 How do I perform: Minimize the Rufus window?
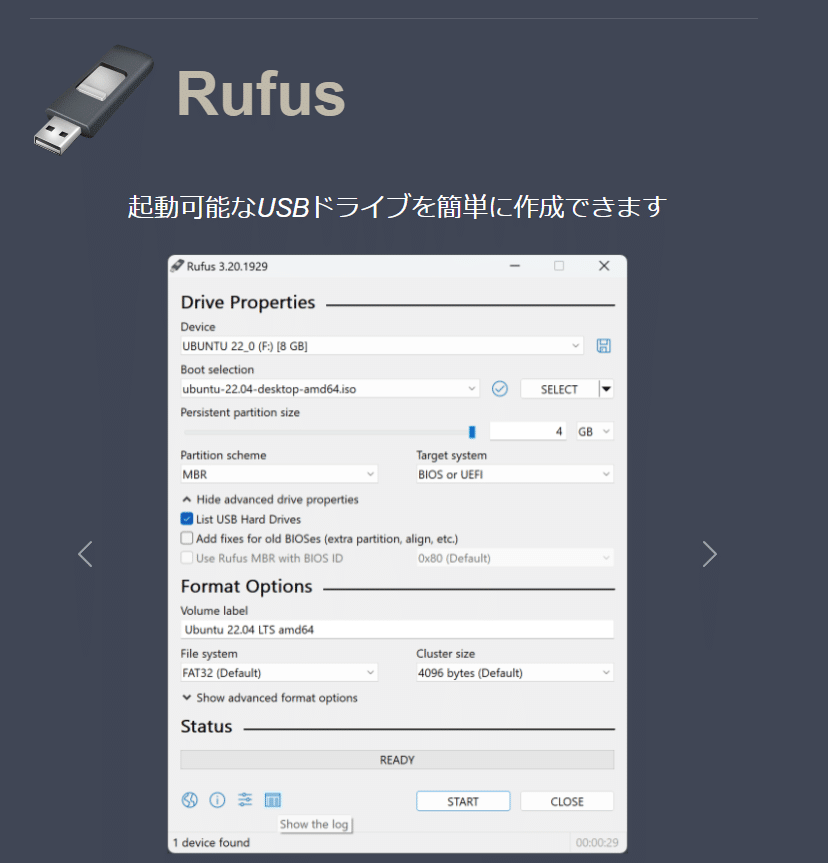pyautogui.click(x=515, y=266)
